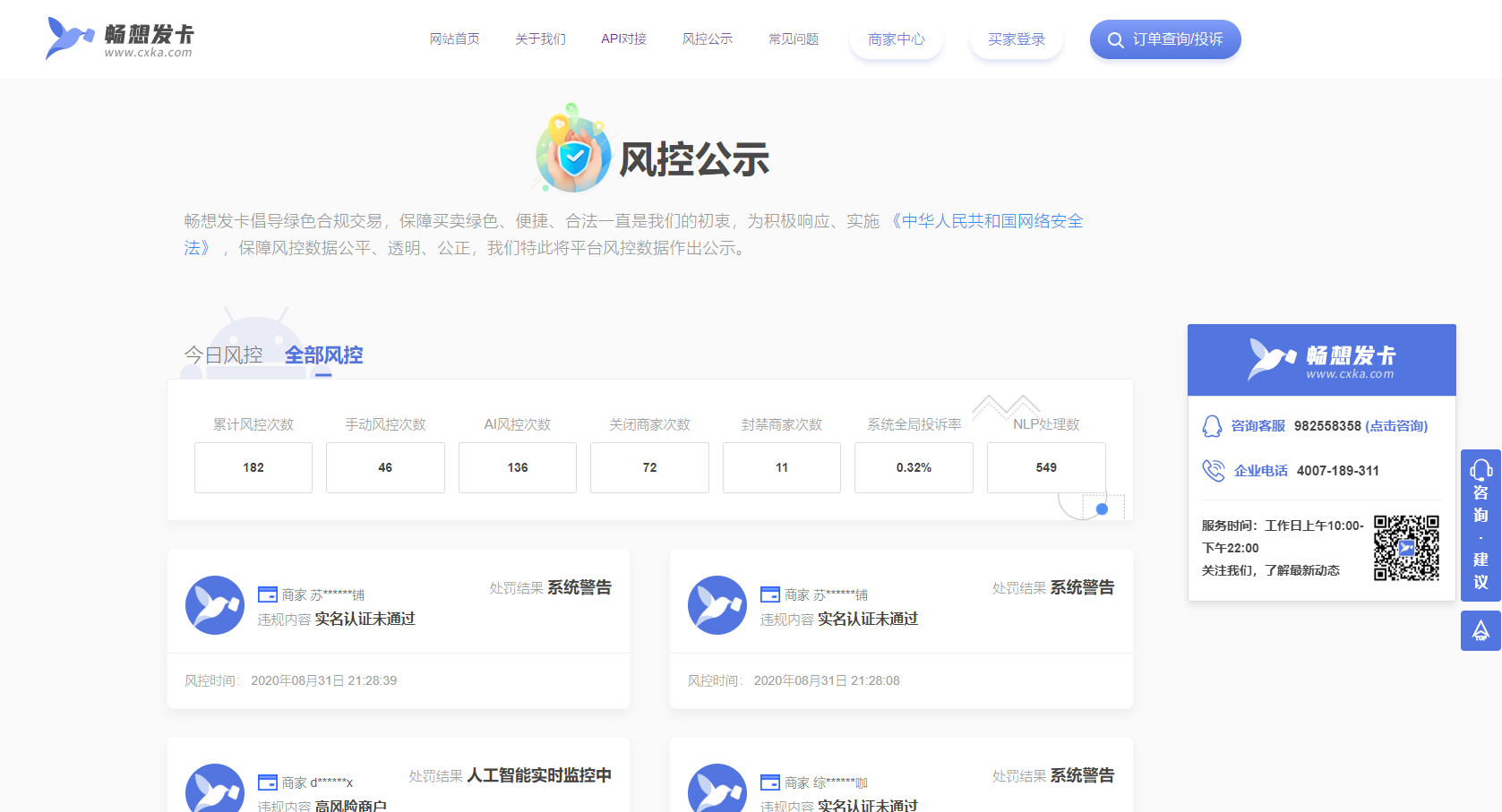Open 网站首页 in the navigation

point(454,39)
